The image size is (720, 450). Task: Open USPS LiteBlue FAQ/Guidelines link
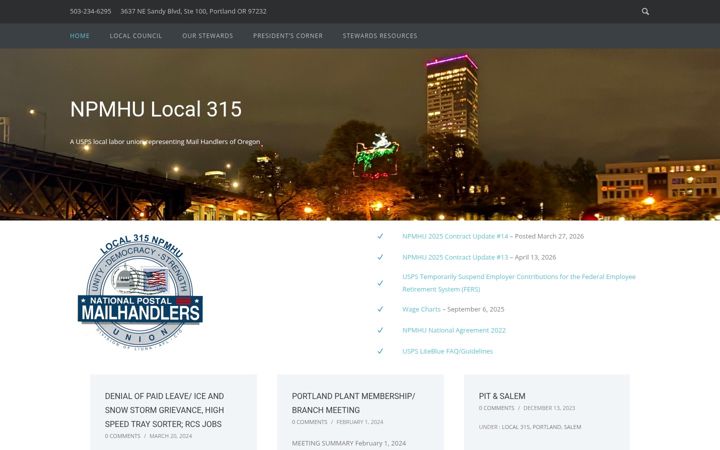(447, 351)
